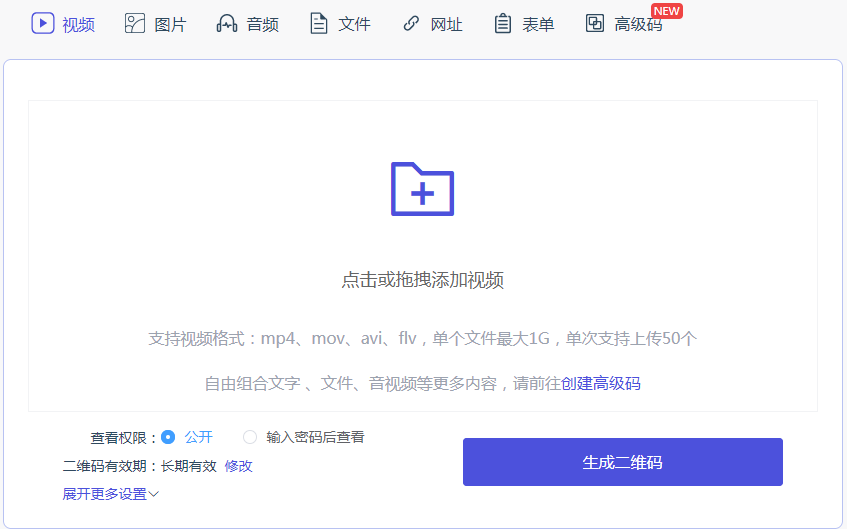Click the folder plus upload icon
Viewport: 847px width, 529px height.
(x=422, y=188)
